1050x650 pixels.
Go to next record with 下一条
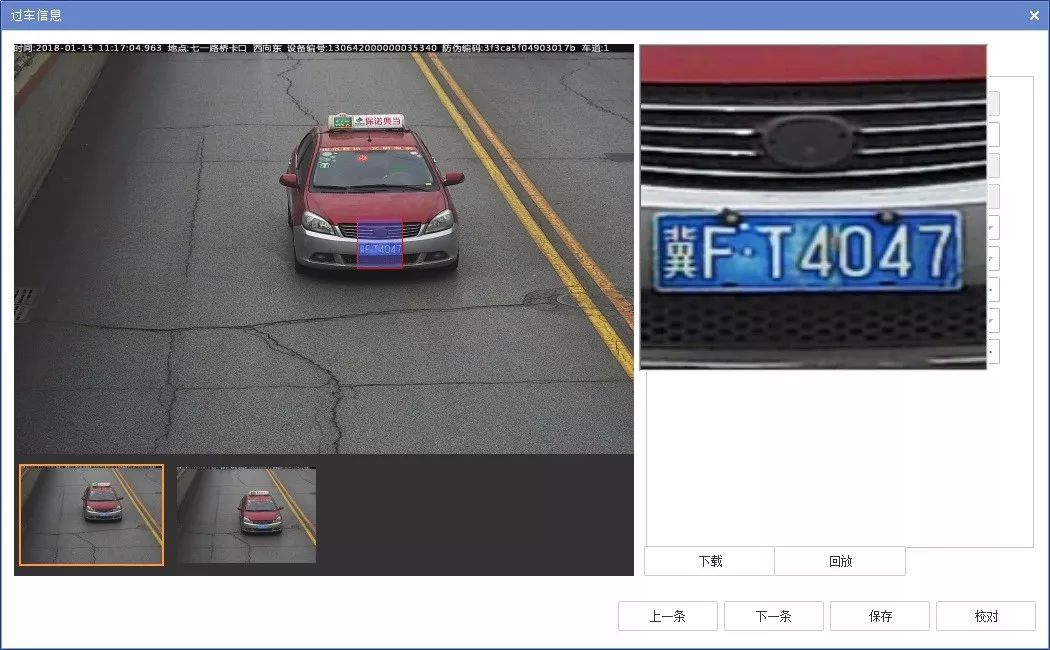pos(773,616)
